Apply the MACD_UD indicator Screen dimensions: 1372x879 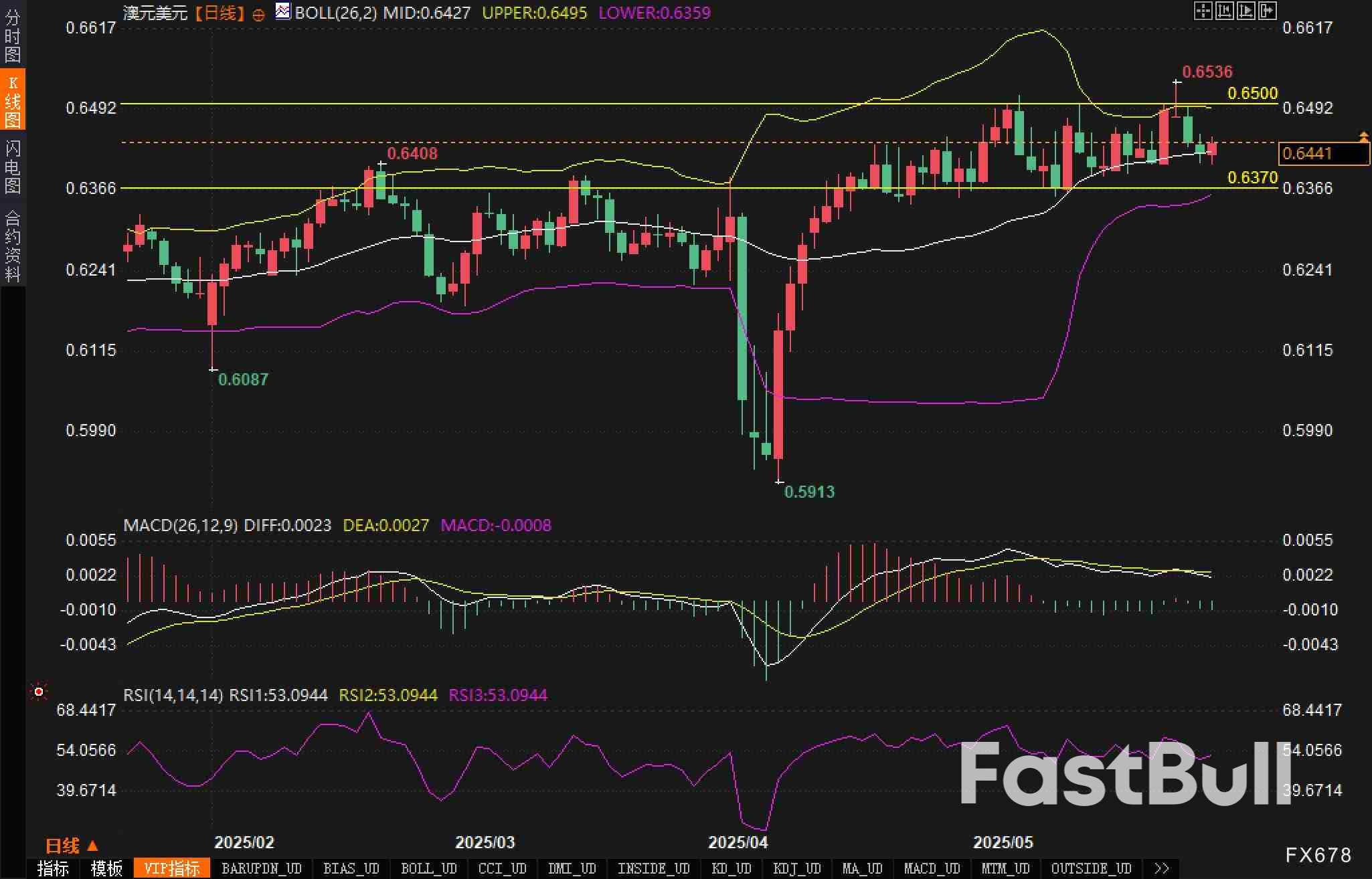click(x=932, y=868)
